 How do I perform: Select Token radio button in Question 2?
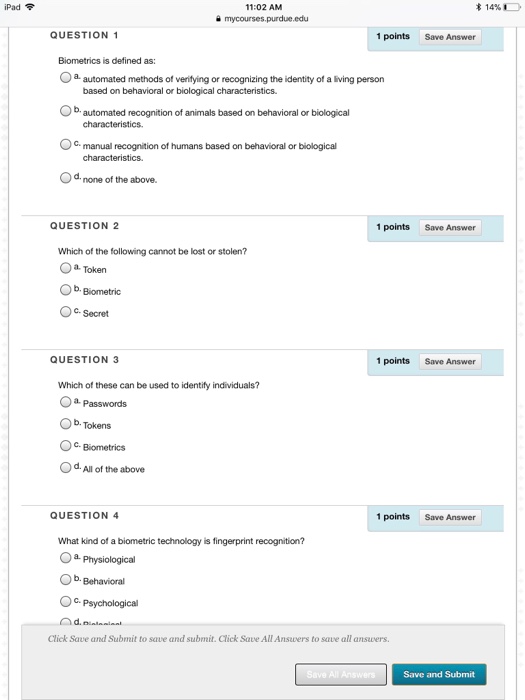click(65, 268)
